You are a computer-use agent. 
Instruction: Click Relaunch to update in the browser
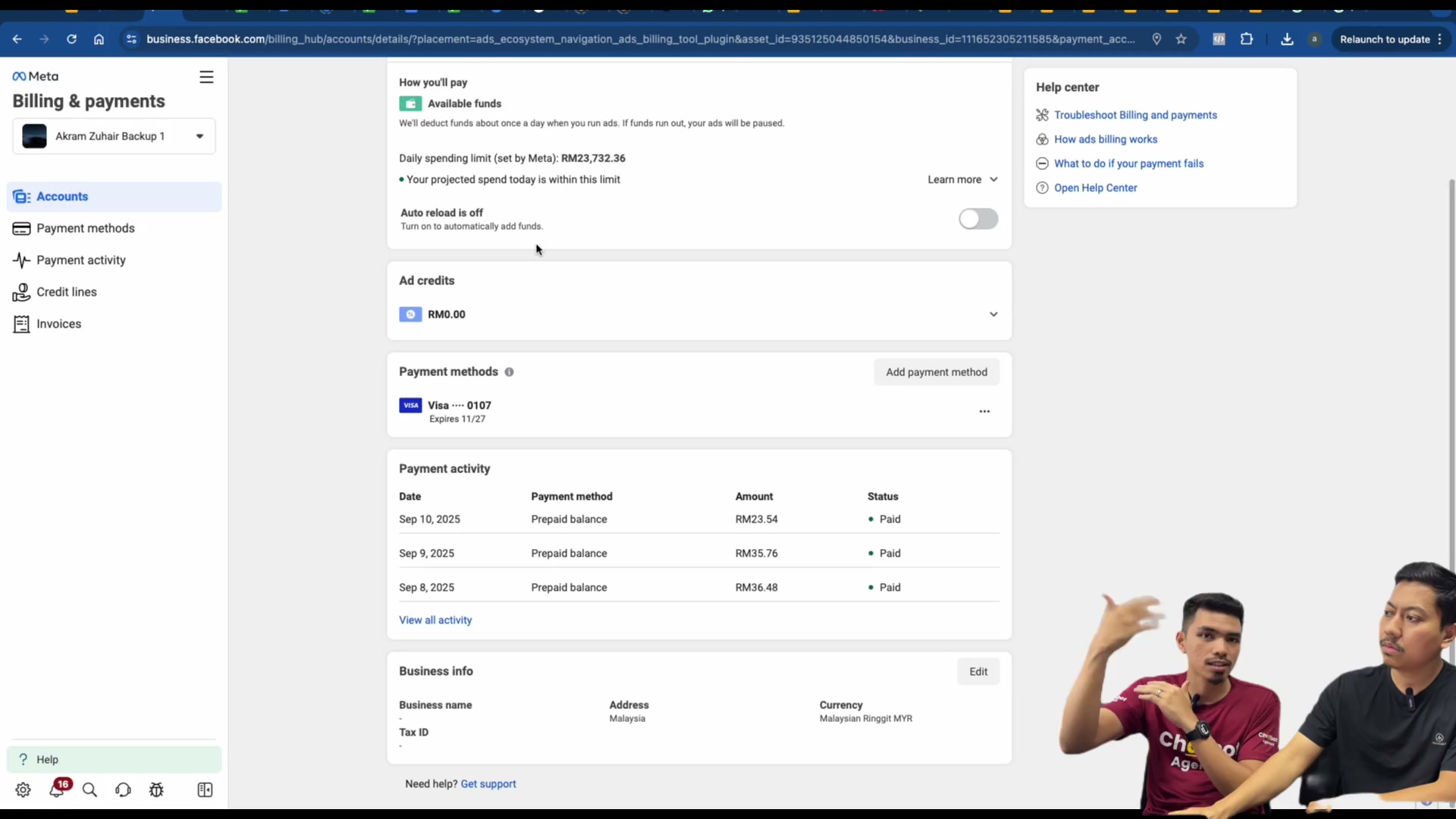[1391, 39]
